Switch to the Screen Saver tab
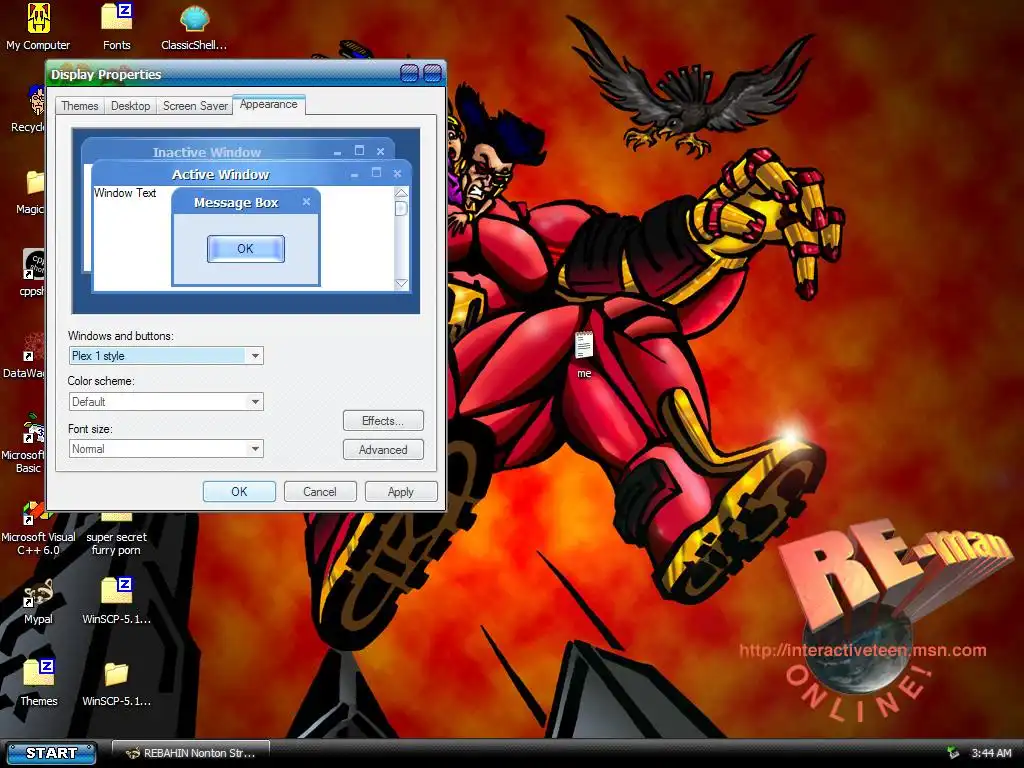This screenshot has width=1024, height=768. [195, 106]
